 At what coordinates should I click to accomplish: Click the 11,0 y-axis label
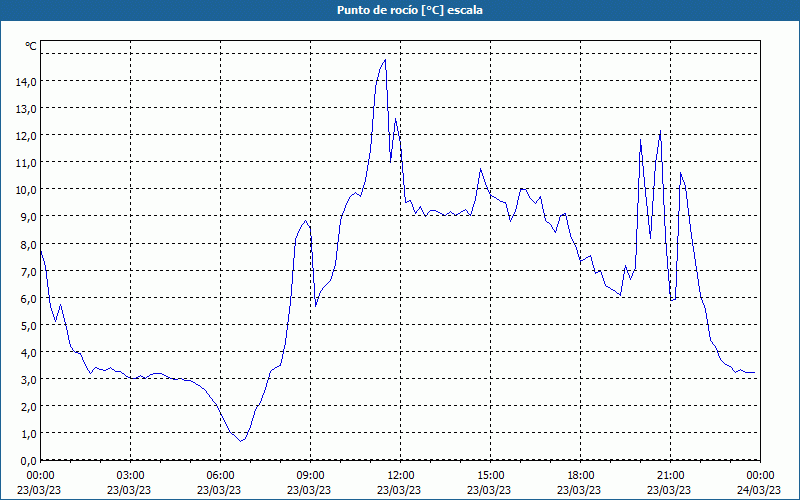click(x=26, y=162)
